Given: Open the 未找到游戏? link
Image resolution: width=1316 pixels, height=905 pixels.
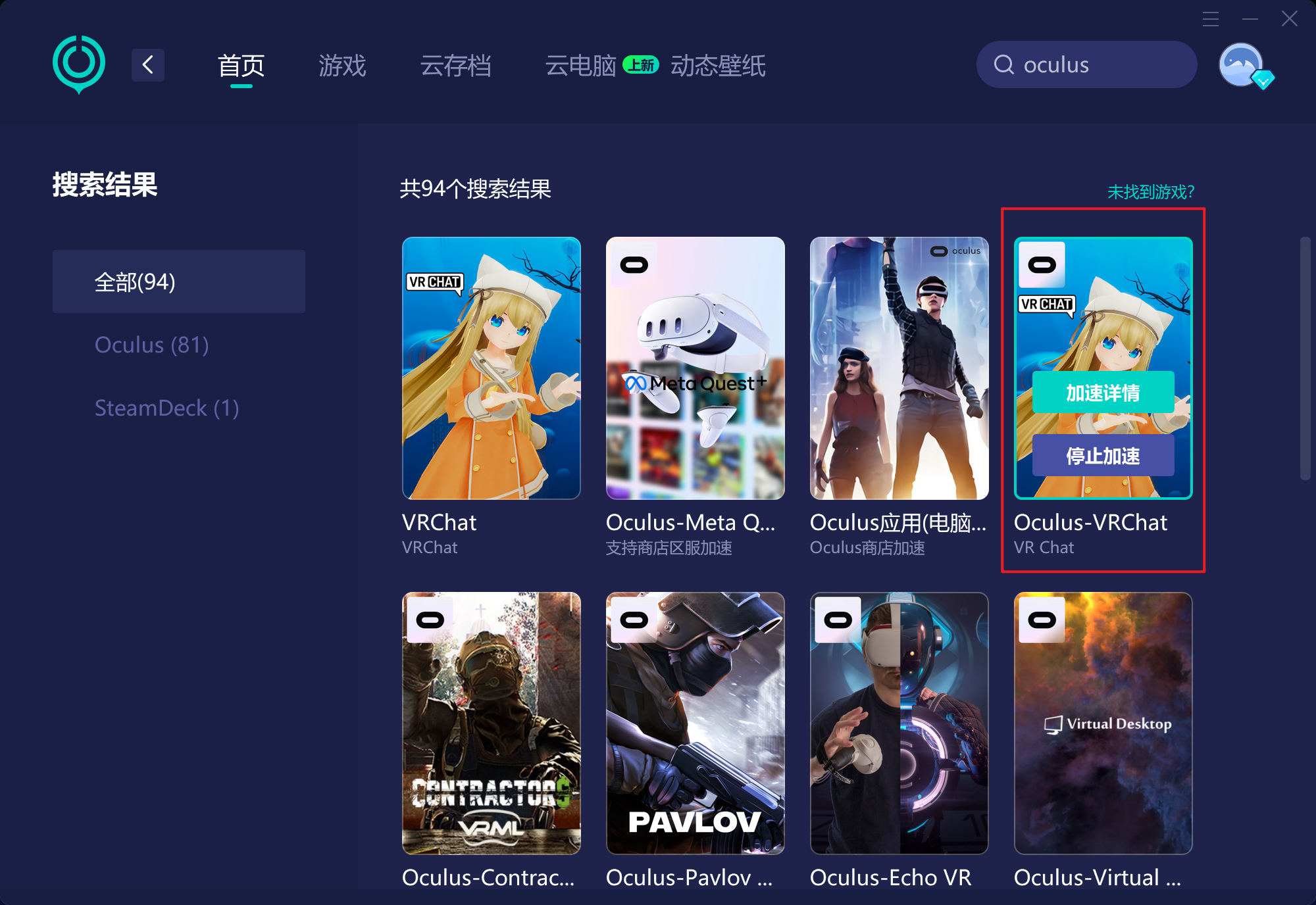Looking at the screenshot, I should pyautogui.click(x=1150, y=191).
